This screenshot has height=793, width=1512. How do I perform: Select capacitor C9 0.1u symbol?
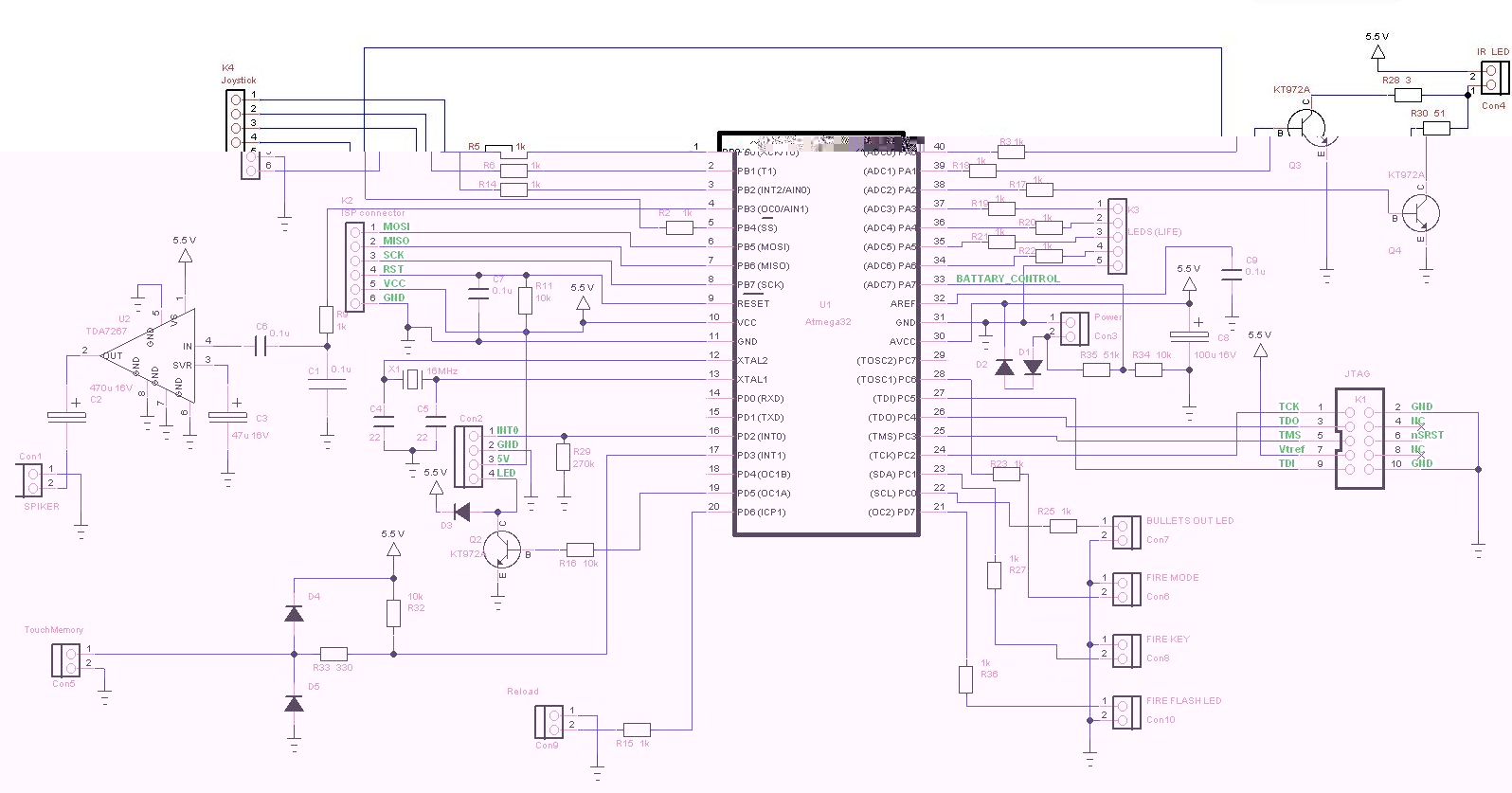[x=1231, y=275]
